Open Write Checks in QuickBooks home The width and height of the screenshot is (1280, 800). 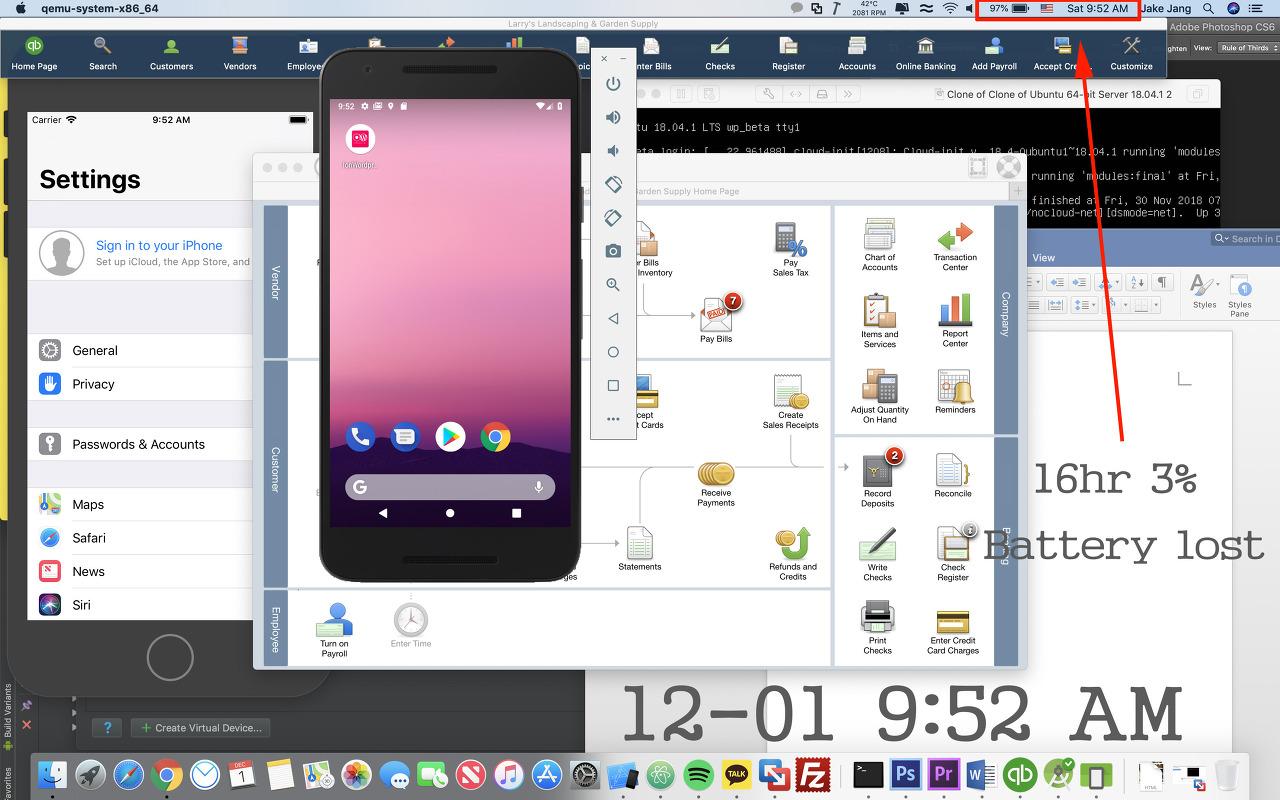tap(878, 555)
